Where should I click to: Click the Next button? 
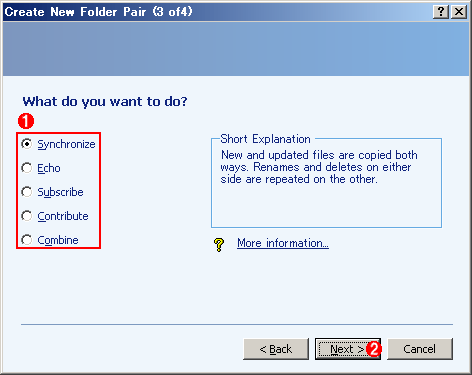pyautogui.click(x=348, y=349)
